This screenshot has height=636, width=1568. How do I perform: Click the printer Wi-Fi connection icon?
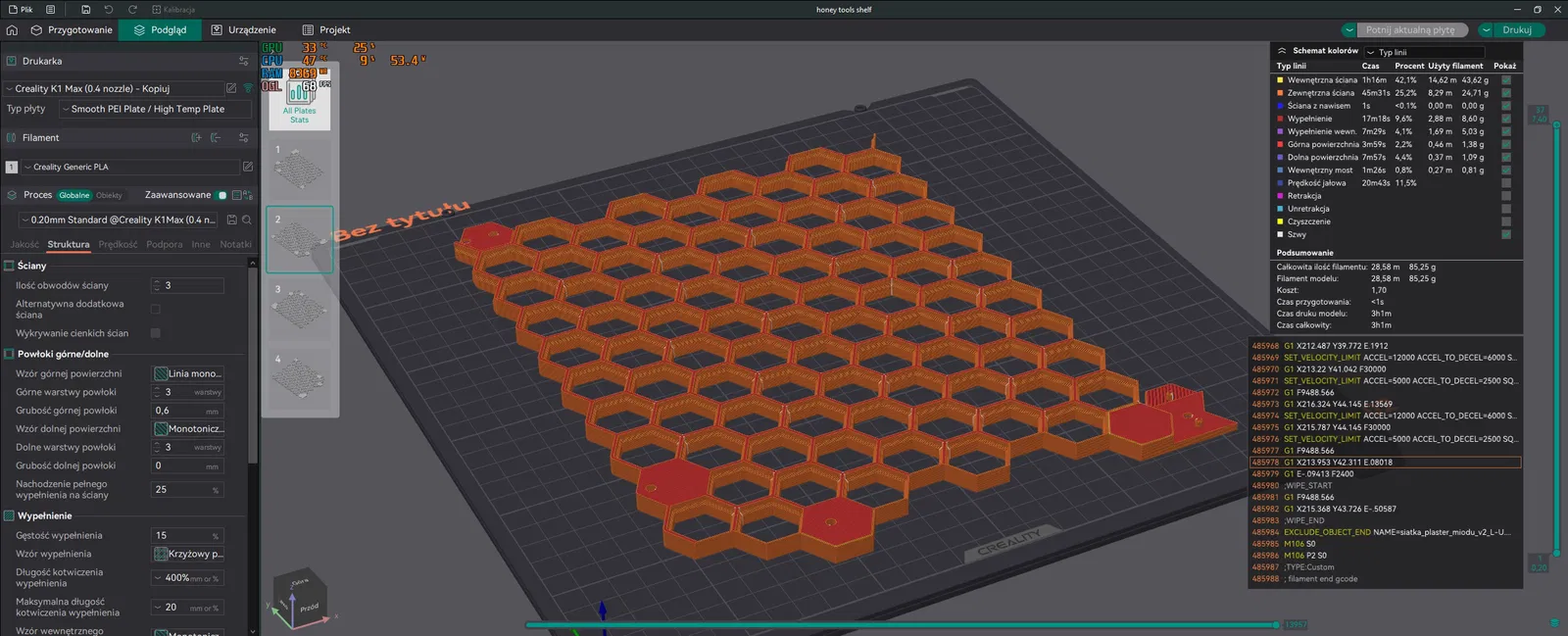coord(248,88)
